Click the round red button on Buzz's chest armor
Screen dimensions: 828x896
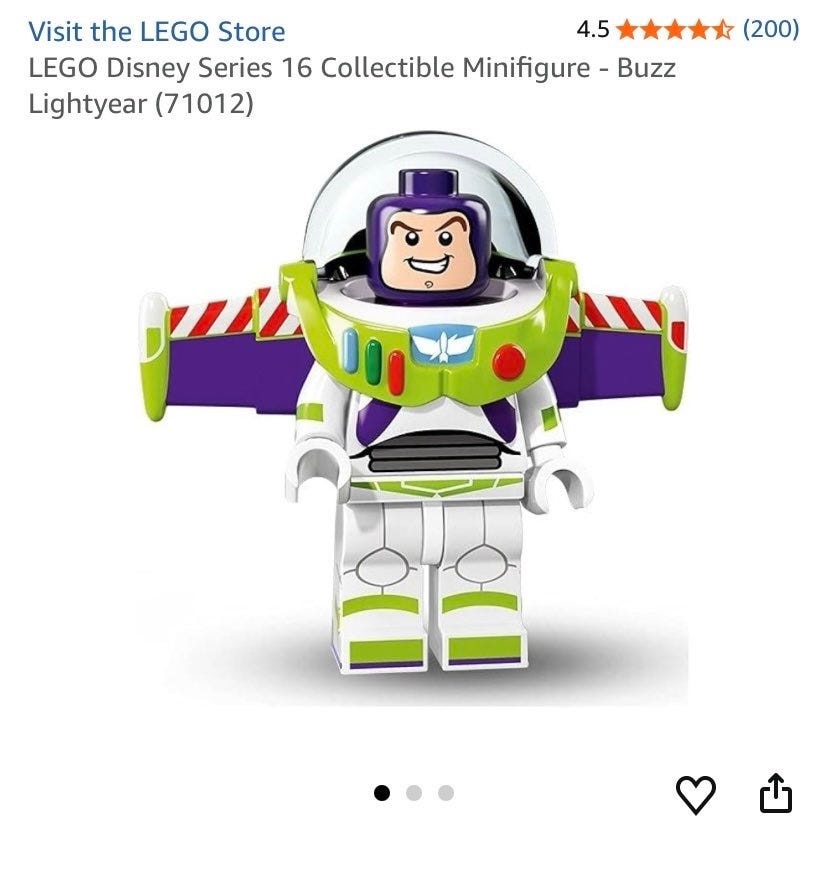pyautogui.click(x=509, y=362)
